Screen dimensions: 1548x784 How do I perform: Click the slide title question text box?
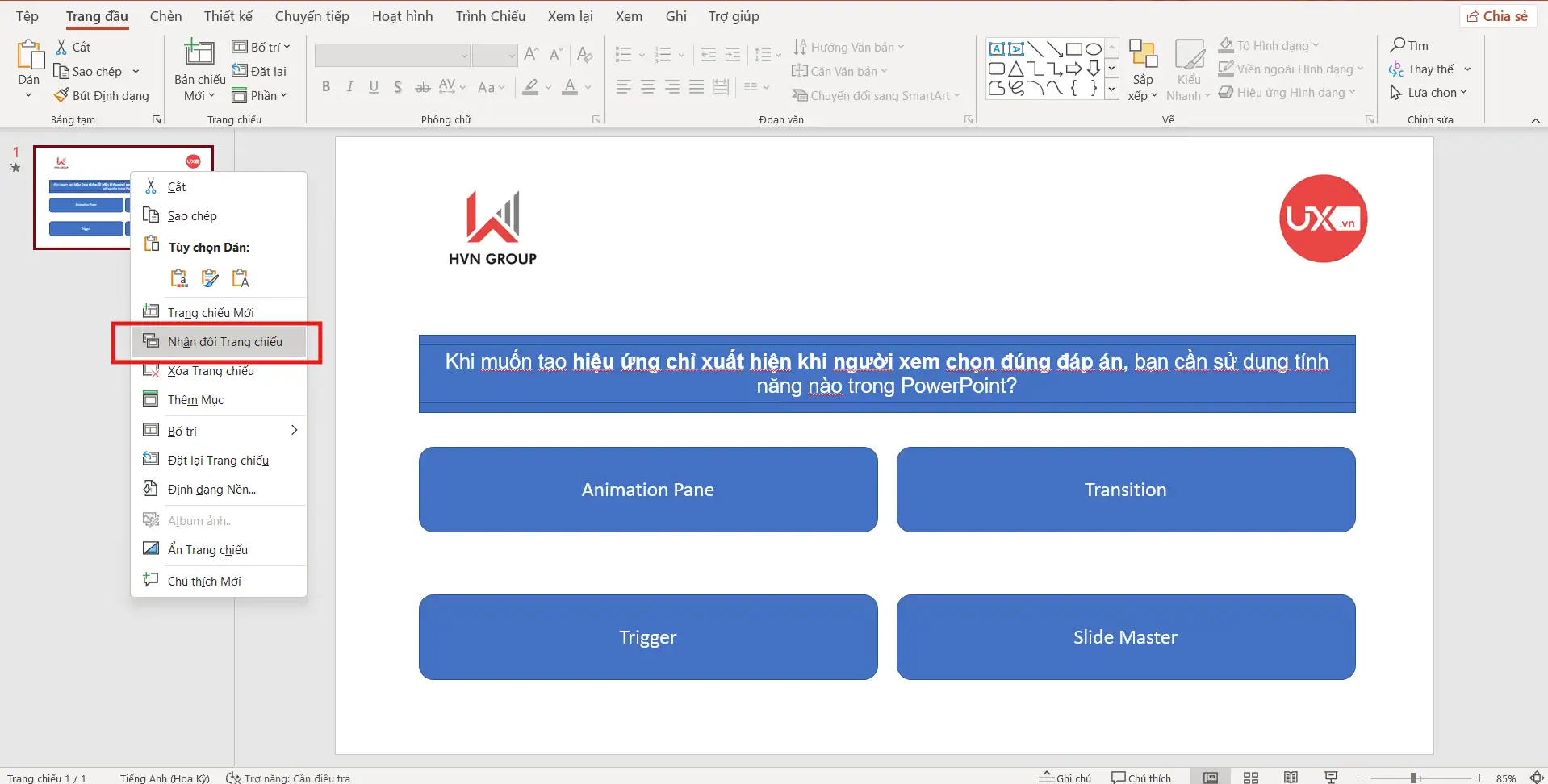[x=886, y=373]
